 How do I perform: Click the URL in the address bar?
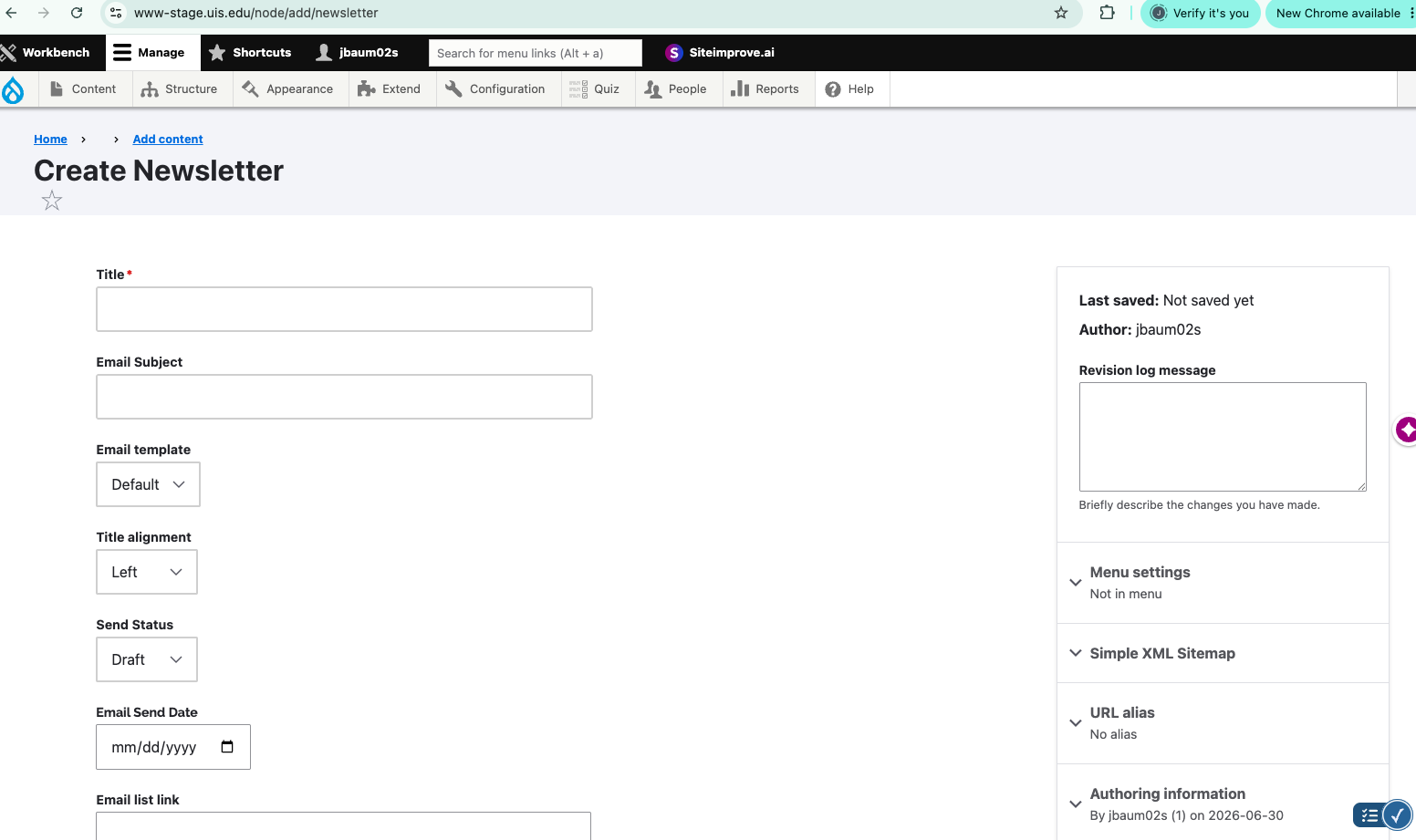point(255,13)
